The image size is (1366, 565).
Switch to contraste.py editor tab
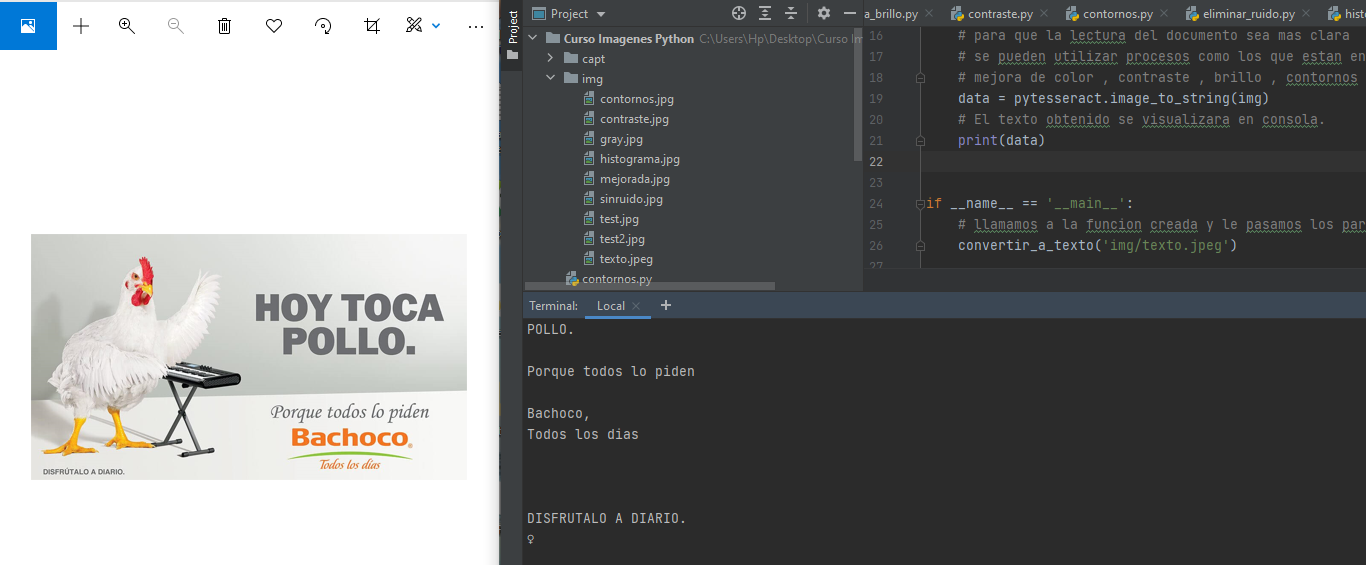(1000, 14)
